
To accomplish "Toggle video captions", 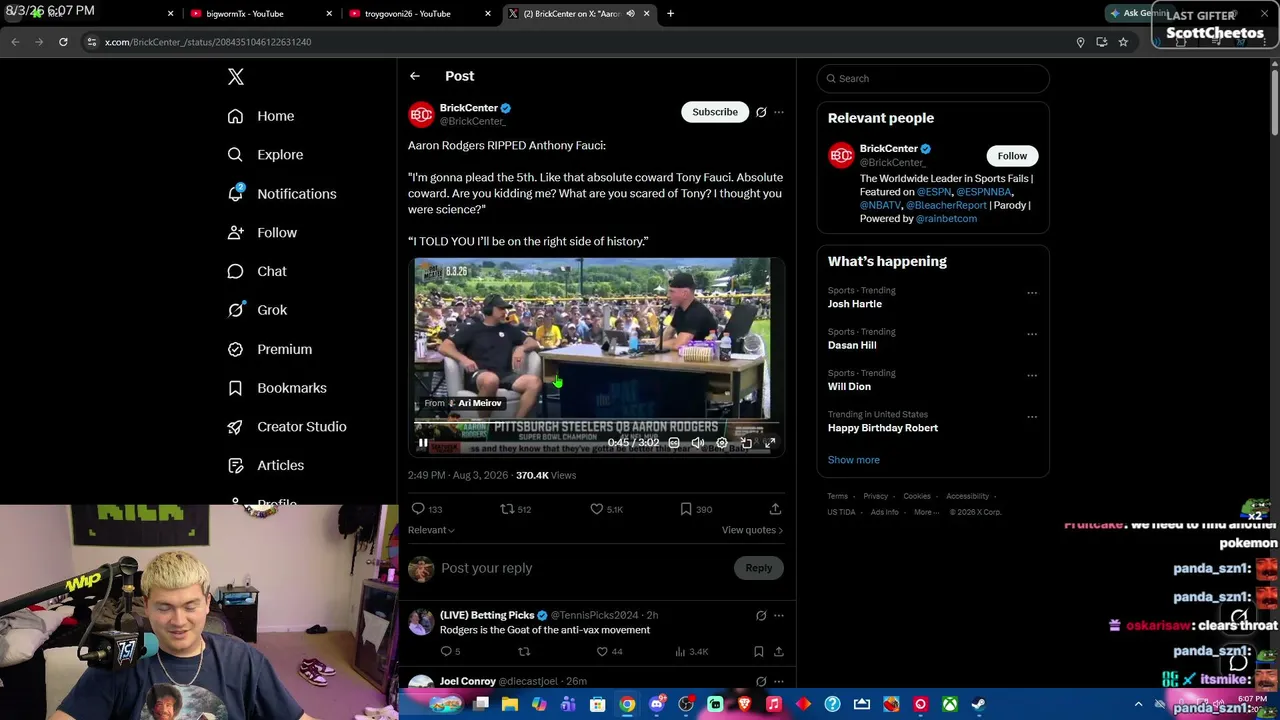I will coord(674,443).
